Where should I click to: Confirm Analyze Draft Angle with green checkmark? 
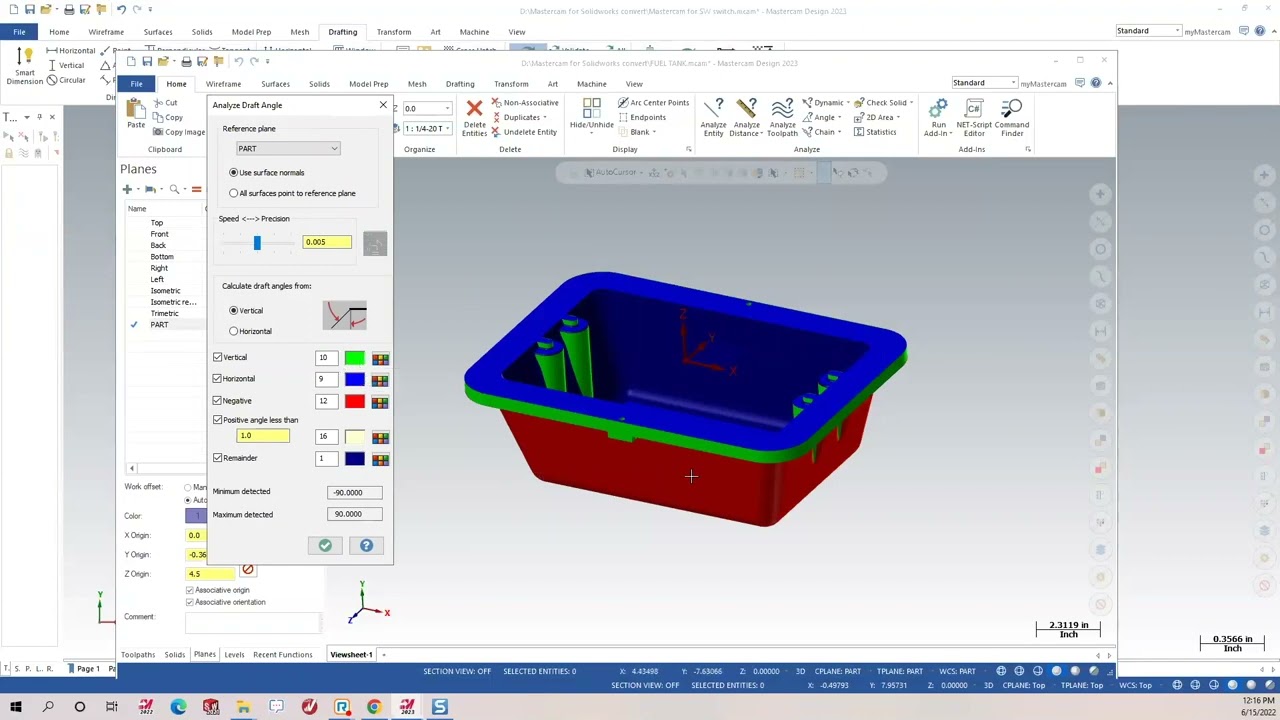click(325, 545)
